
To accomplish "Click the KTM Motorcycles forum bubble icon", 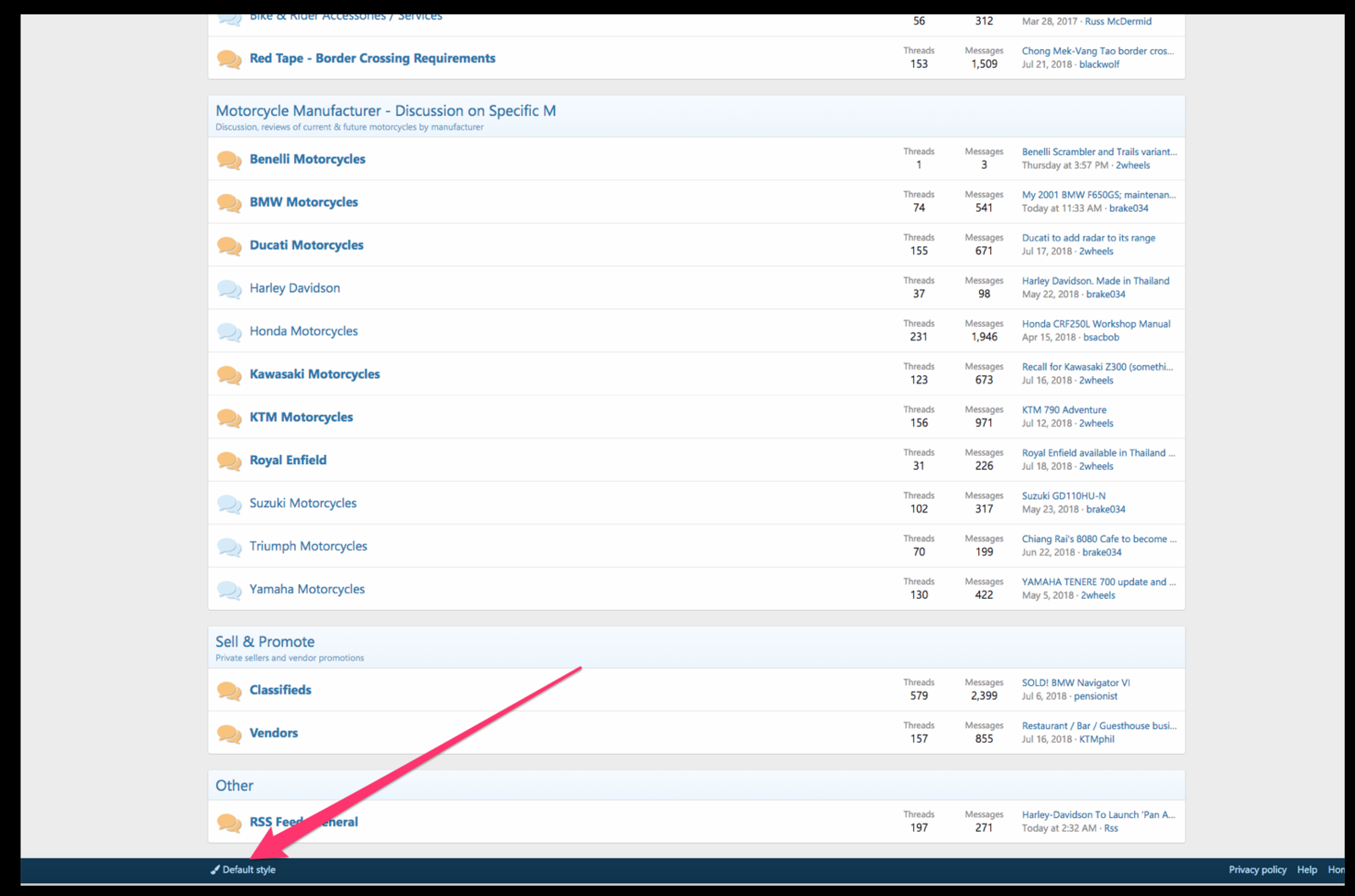I will click(x=230, y=418).
